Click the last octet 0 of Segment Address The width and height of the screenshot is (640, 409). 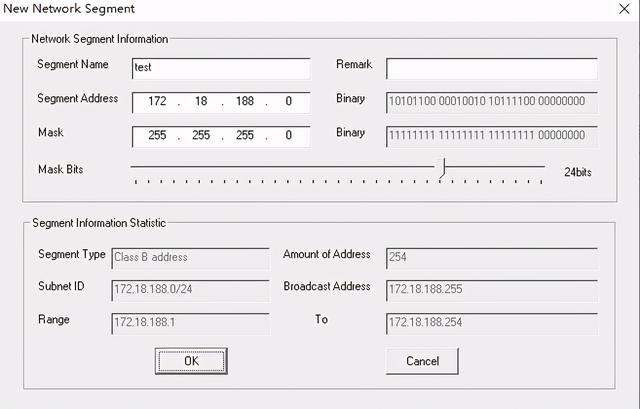[x=289, y=101]
